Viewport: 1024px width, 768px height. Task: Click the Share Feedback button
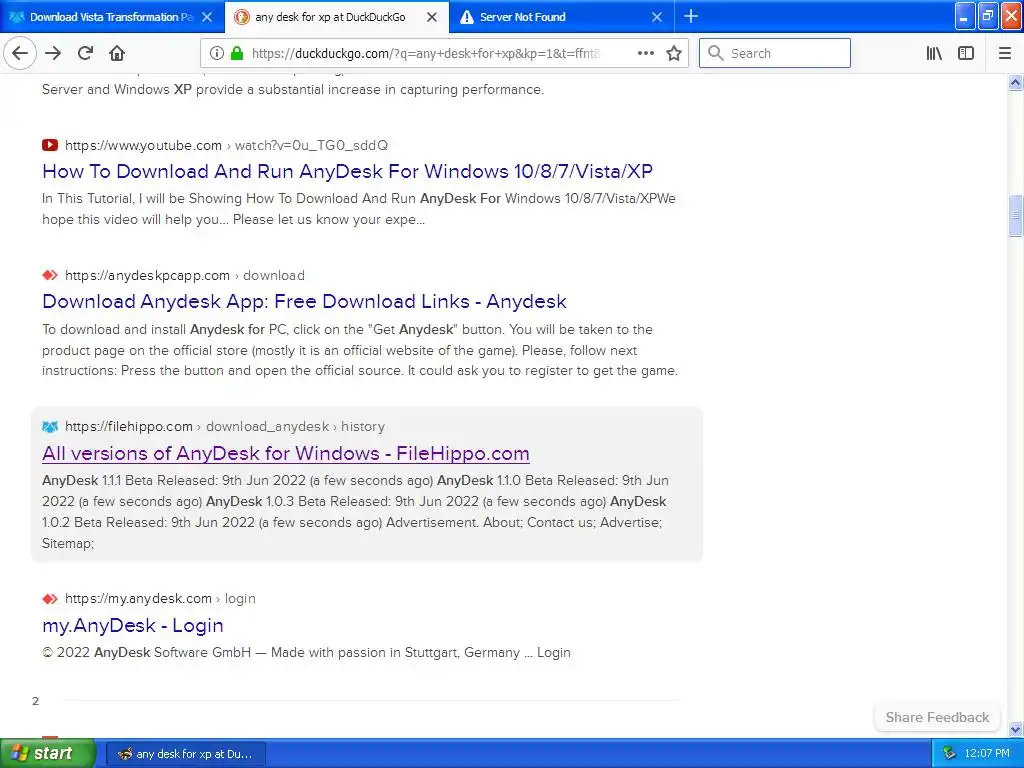pos(937,717)
